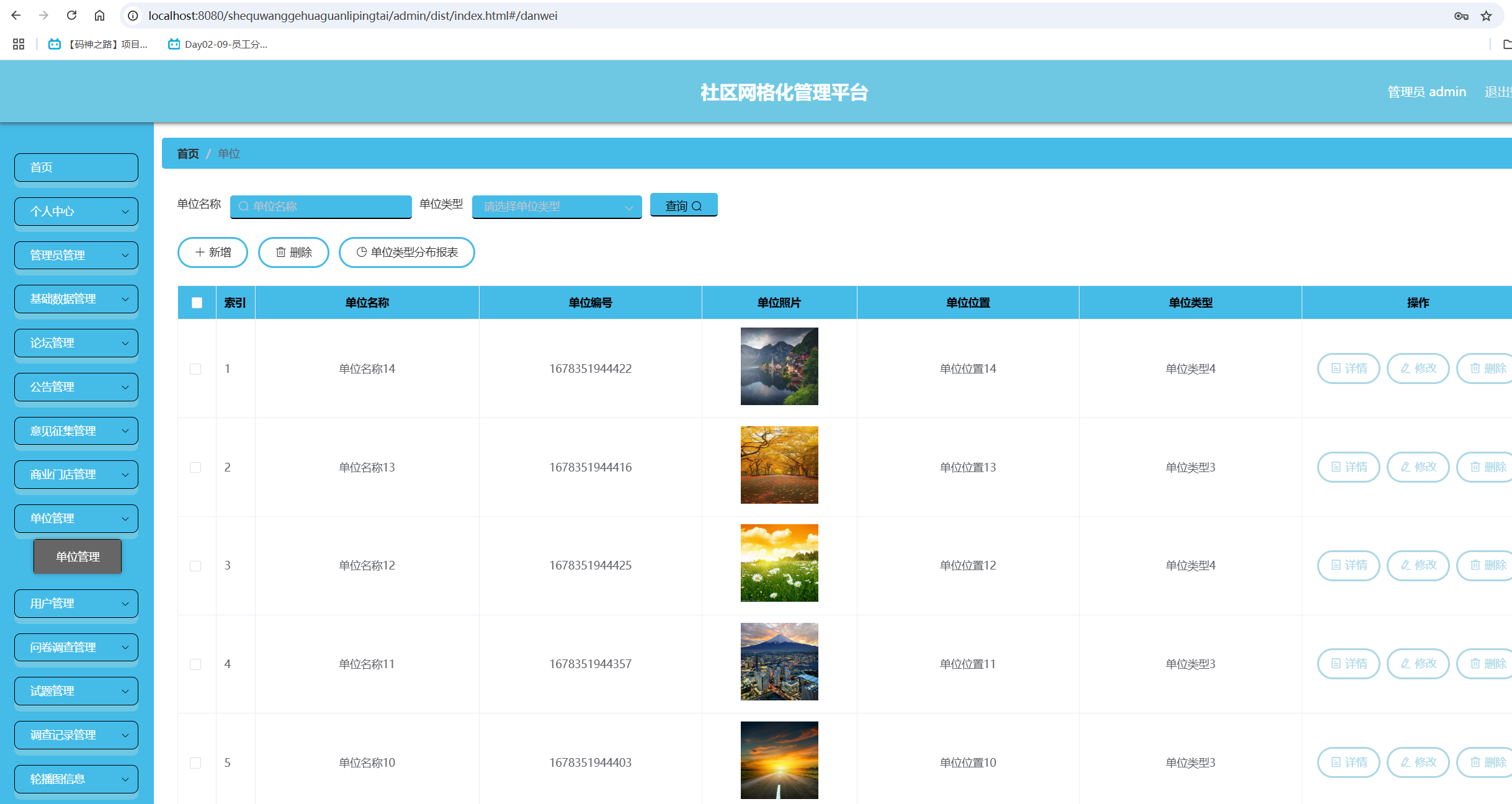Open the saved passwords key icon
Viewport: 1512px width, 804px height.
coord(1461,16)
